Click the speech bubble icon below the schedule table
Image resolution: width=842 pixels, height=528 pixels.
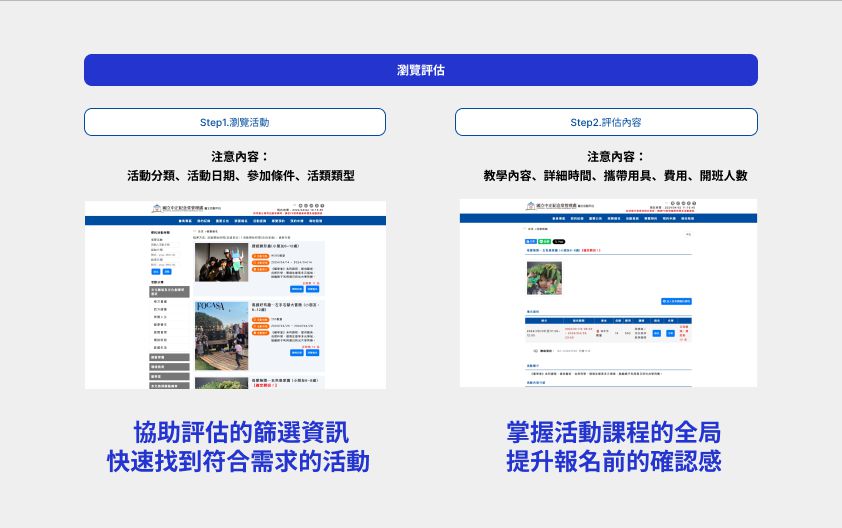pyautogui.click(x=536, y=351)
